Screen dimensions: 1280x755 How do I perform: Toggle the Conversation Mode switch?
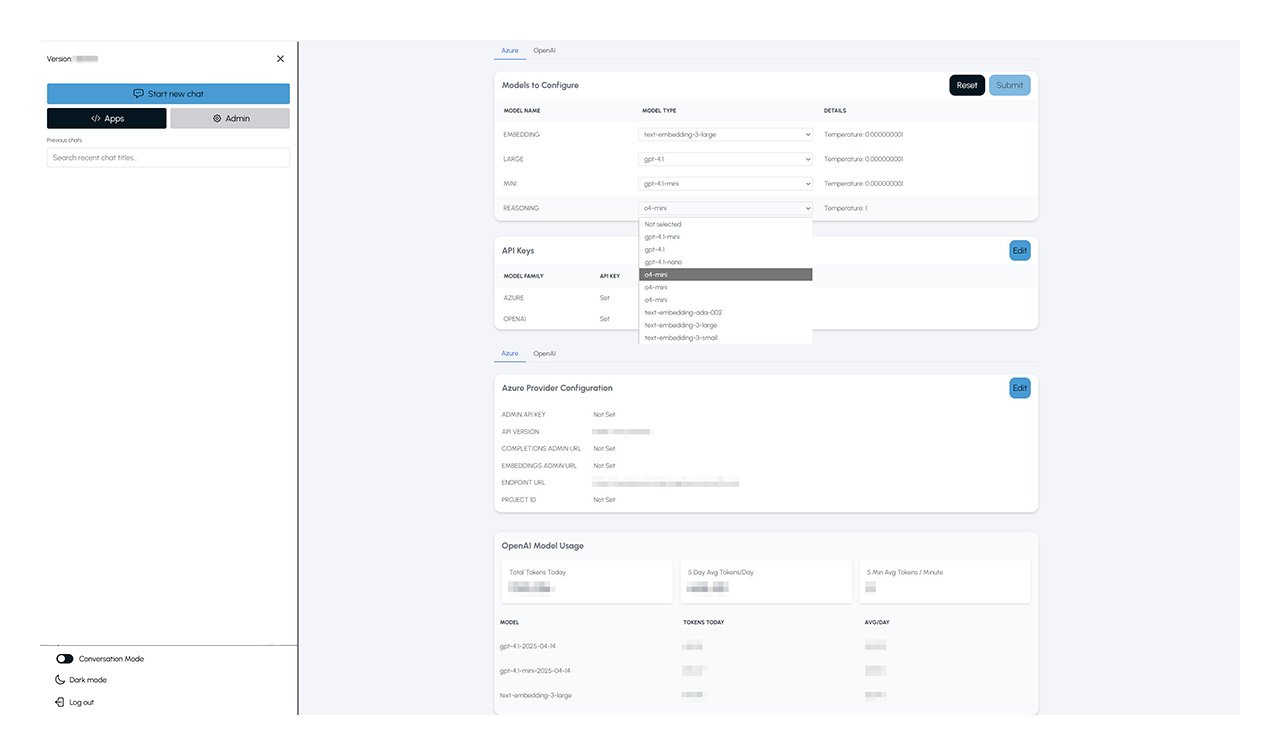[65, 659]
